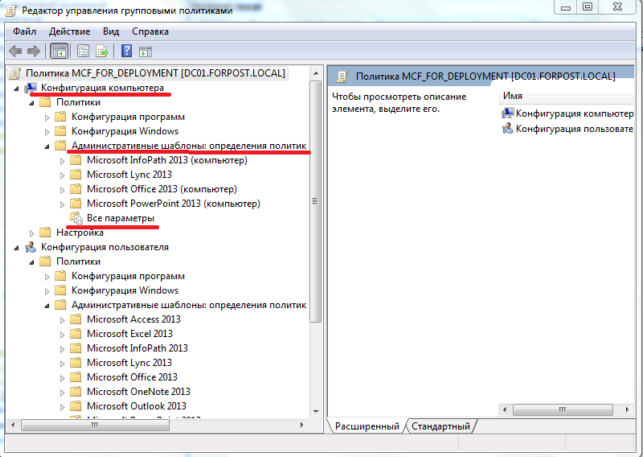The height and width of the screenshot is (457, 643).
Task: Click the Back arrow toolbar icon
Action: coord(16,51)
